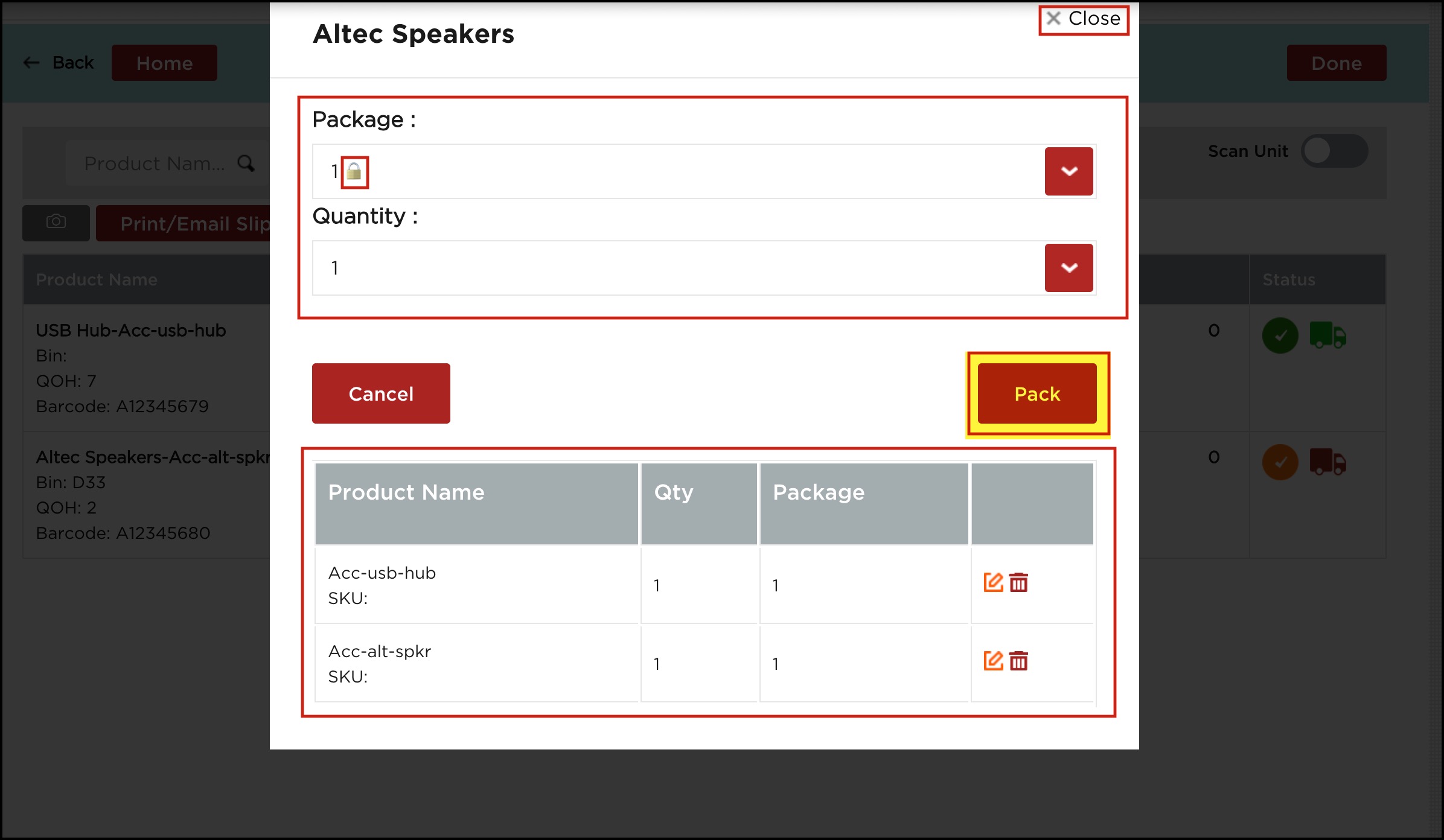The width and height of the screenshot is (1444, 840).
Task: Expand the Quantity dropdown arrow
Action: click(1069, 268)
